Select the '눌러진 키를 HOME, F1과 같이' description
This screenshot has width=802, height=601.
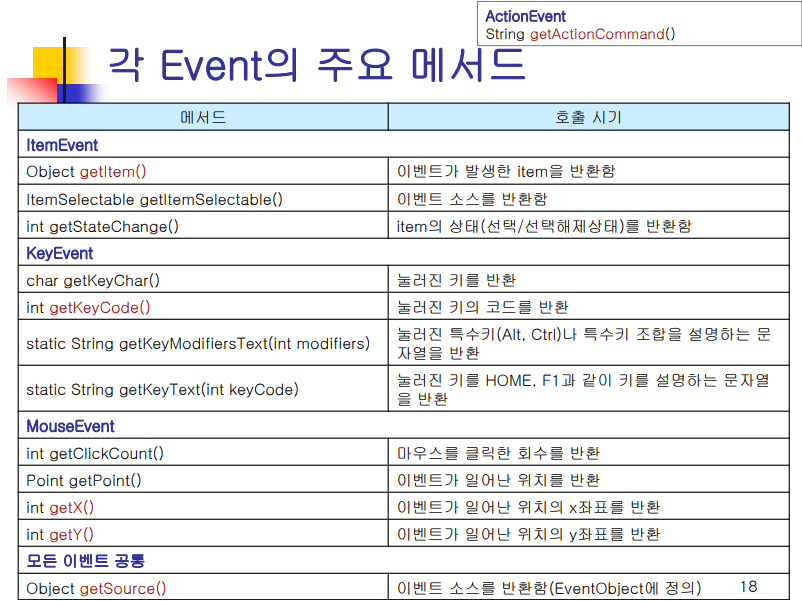point(583,389)
